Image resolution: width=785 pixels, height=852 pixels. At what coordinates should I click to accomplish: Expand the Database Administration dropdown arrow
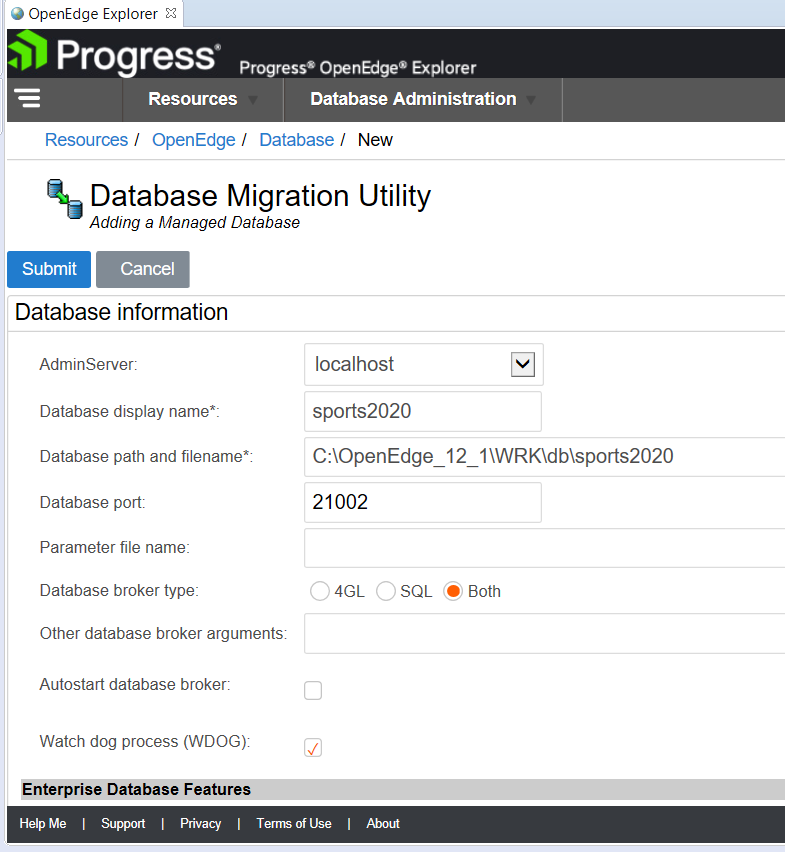(531, 100)
